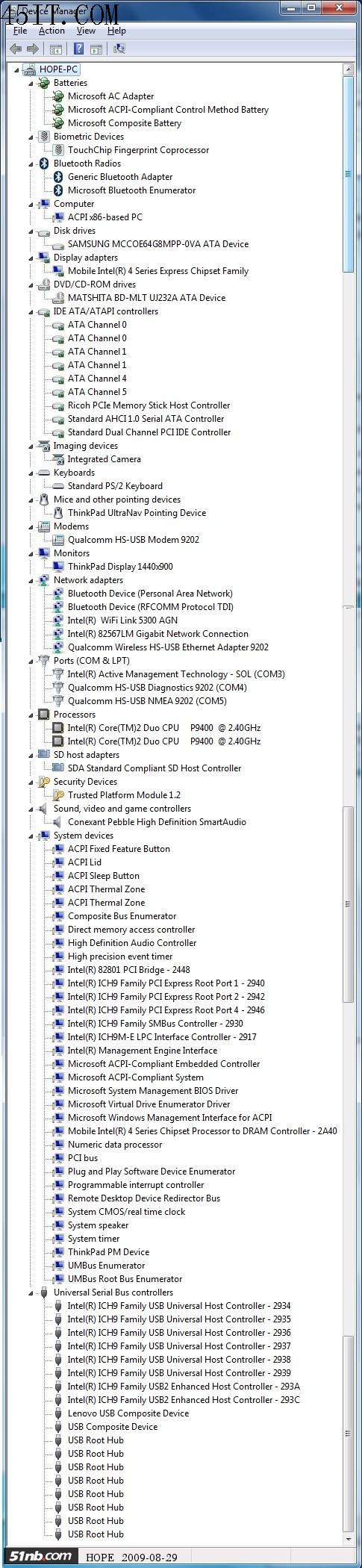This screenshot has height=1568, width=362.
Task: Select the Trusted Platform Module 1.2 icon
Action: pos(59,795)
